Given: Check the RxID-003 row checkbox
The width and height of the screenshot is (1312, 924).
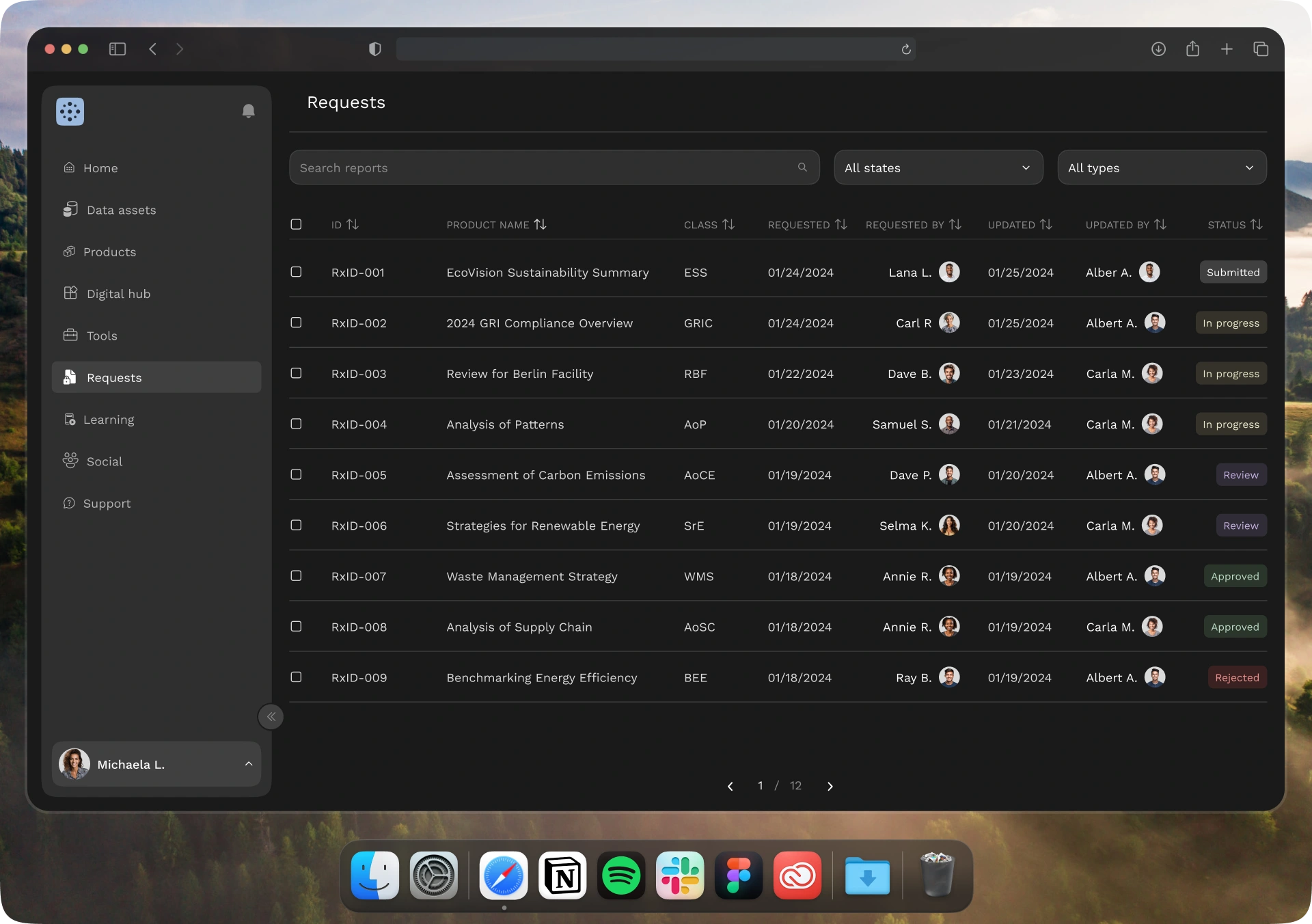Looking at the screenshot, I should coord(296,374).
